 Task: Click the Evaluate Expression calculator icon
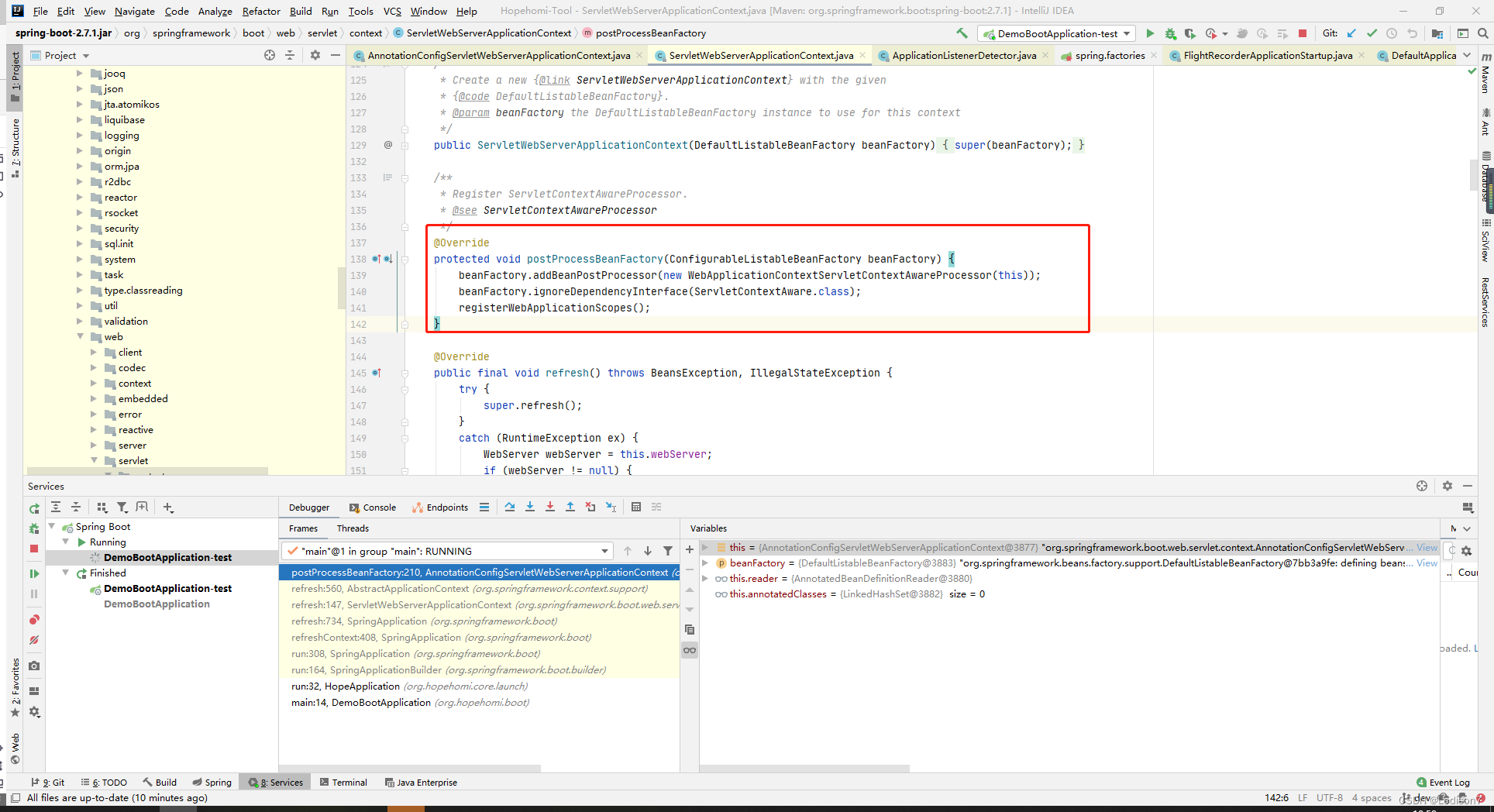click(636, 507)
